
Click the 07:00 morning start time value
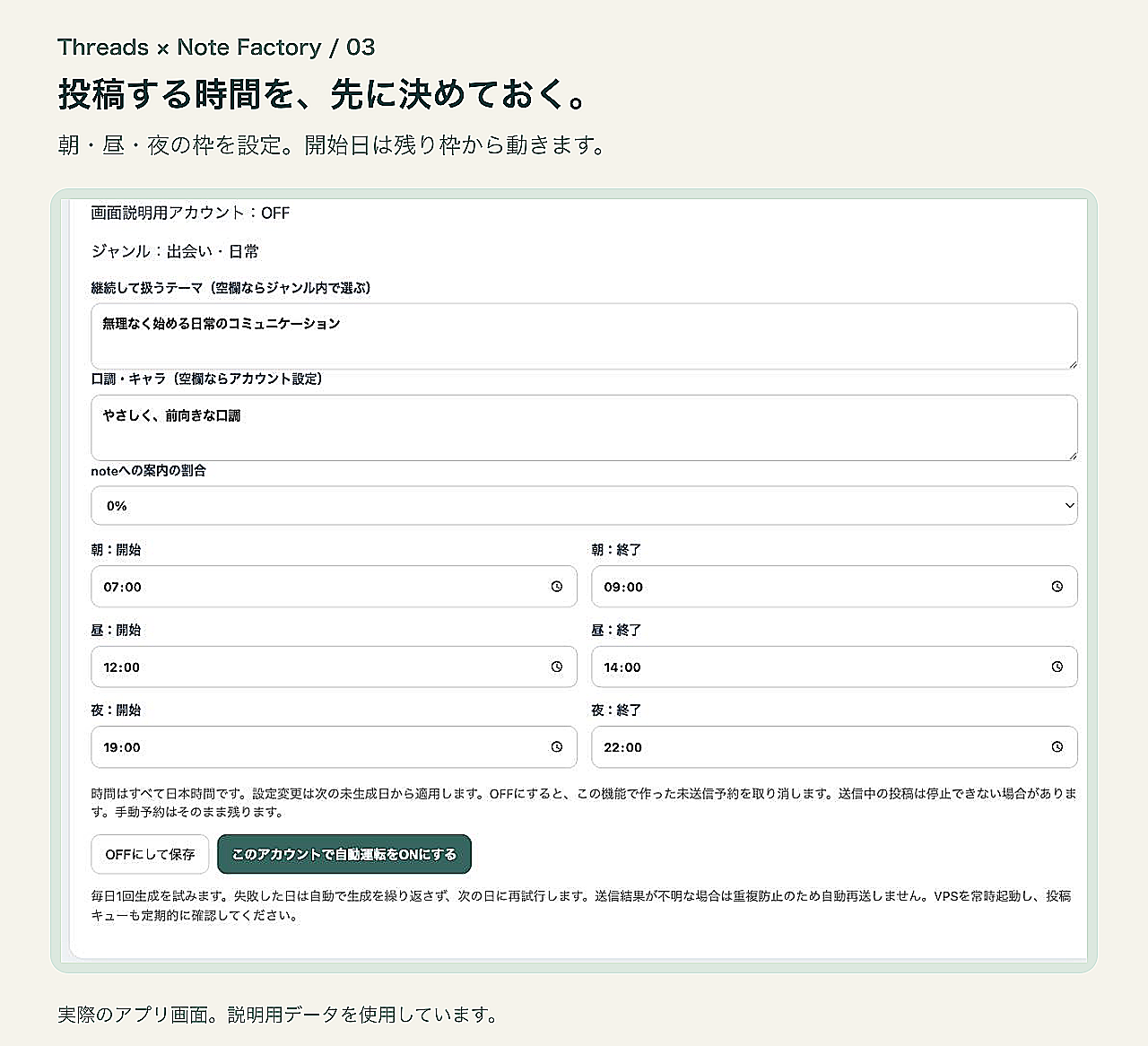click(123, 587)
